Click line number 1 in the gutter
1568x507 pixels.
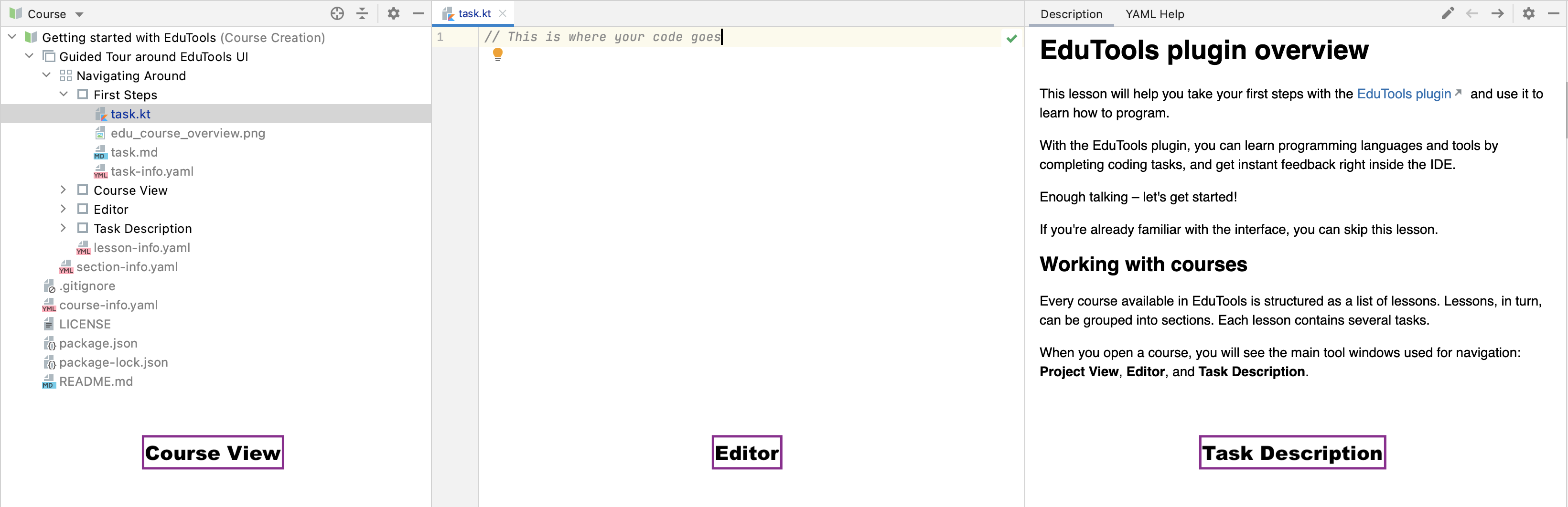[440, 37]
